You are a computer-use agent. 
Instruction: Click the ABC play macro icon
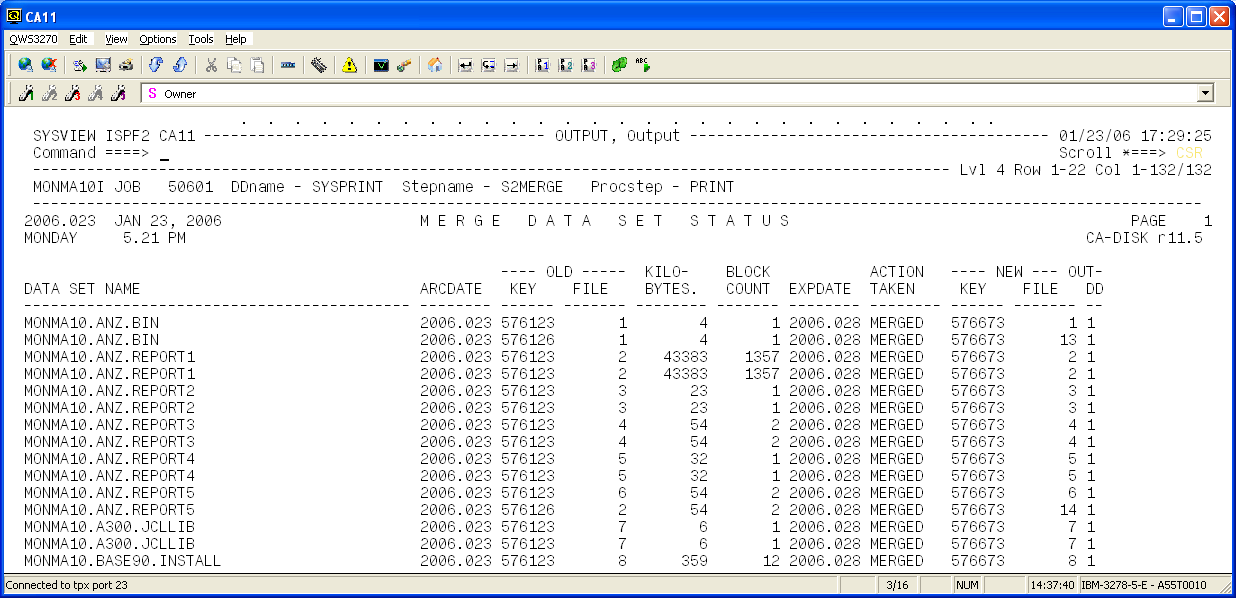[x=642, y=65]
